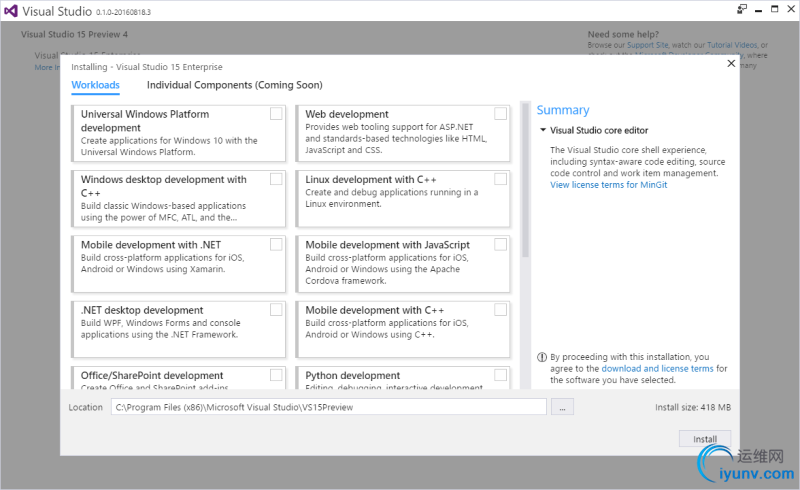800x490 pixels.
Task: Open the browse (...) button for location
Action: point(562,407)
